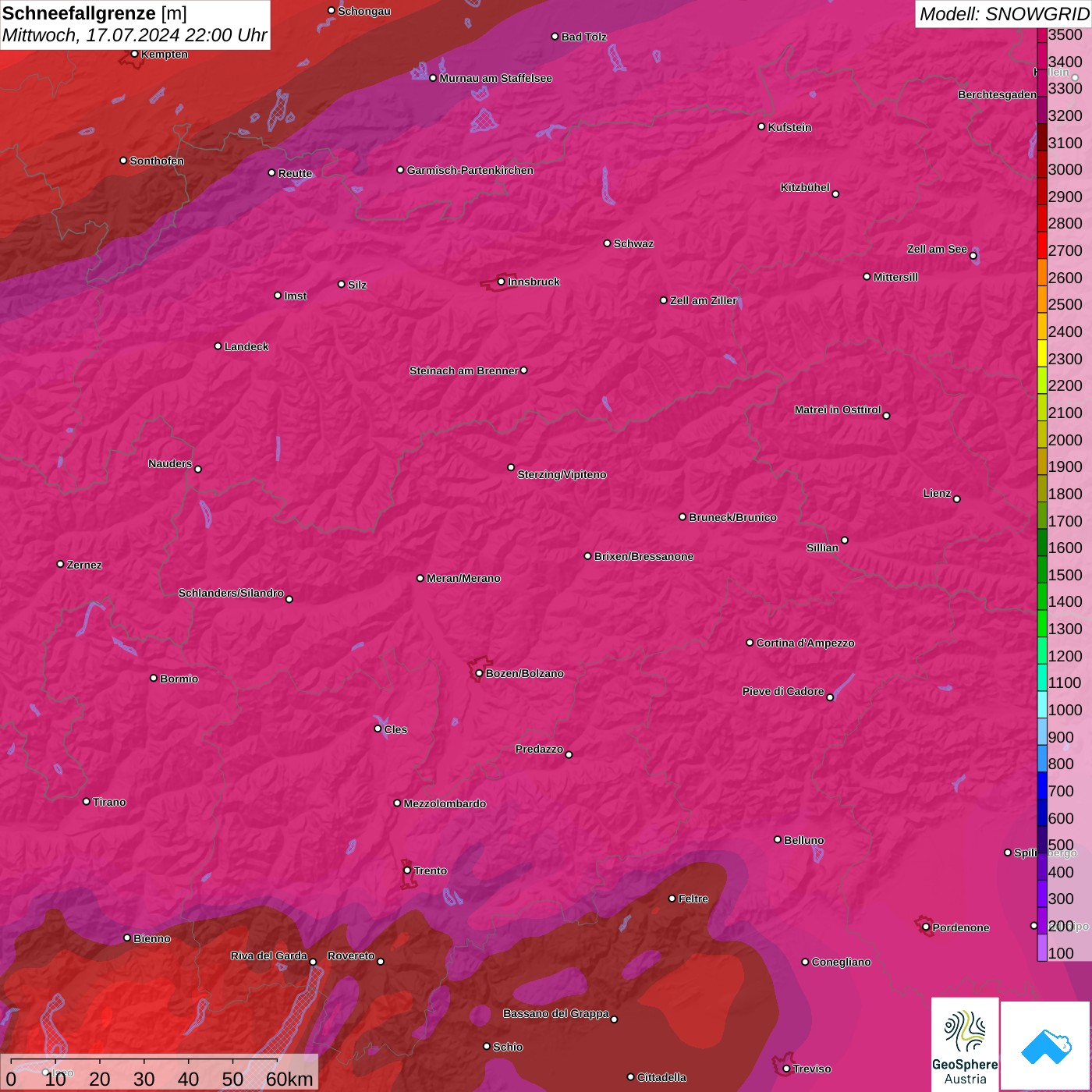Click the Sillian label
1092x1092 pixels.
[x=822, y=548]
